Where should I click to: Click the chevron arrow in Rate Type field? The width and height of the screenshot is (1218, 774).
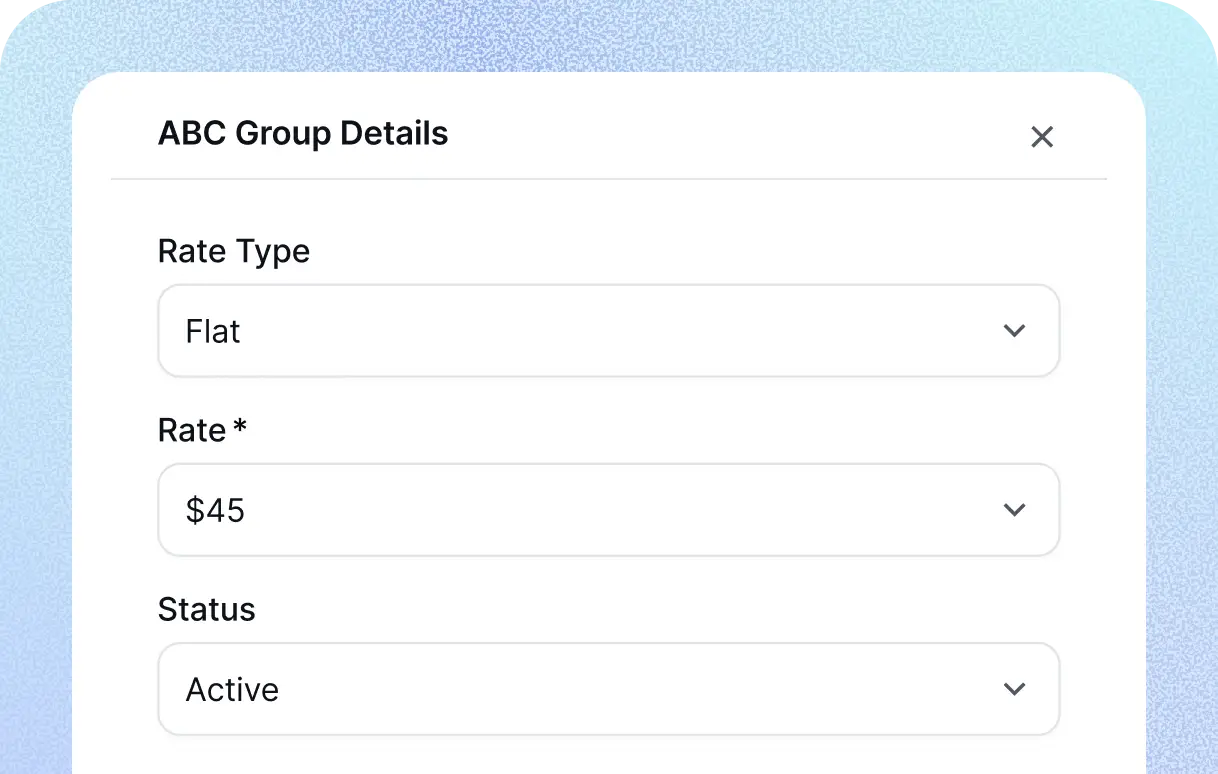[x=1014, y=331]
